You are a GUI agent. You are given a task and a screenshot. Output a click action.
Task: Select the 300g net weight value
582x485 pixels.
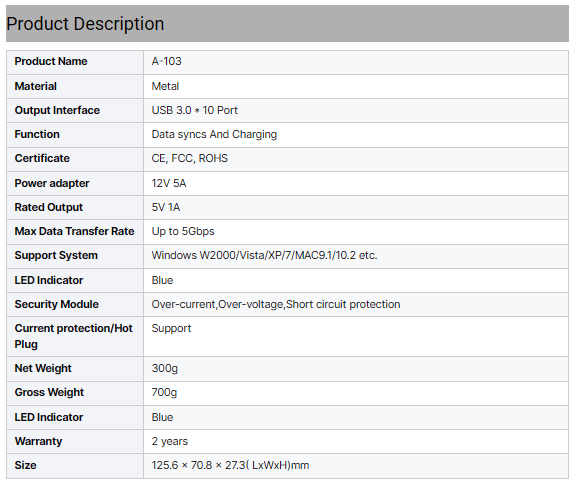tap(165, 368)
